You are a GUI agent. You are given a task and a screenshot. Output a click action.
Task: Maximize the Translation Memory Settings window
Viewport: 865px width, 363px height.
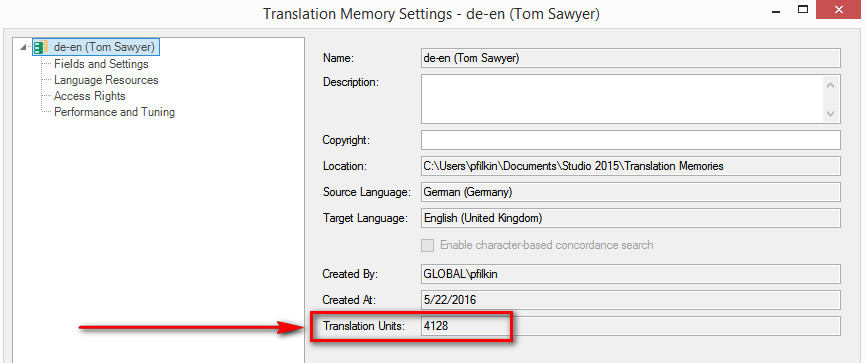click(803, 9)
